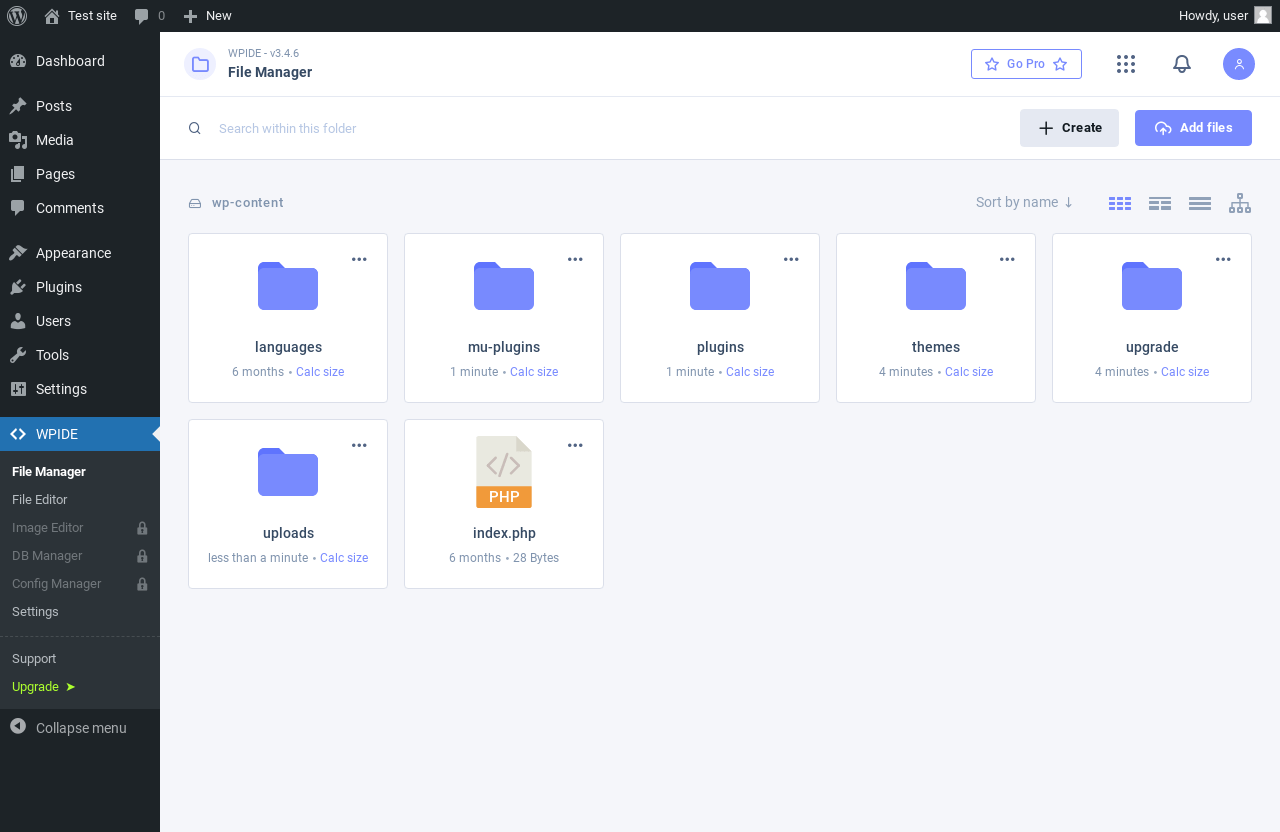Click the Create button
1280x832 pixels.
(x=1069, y=128)
